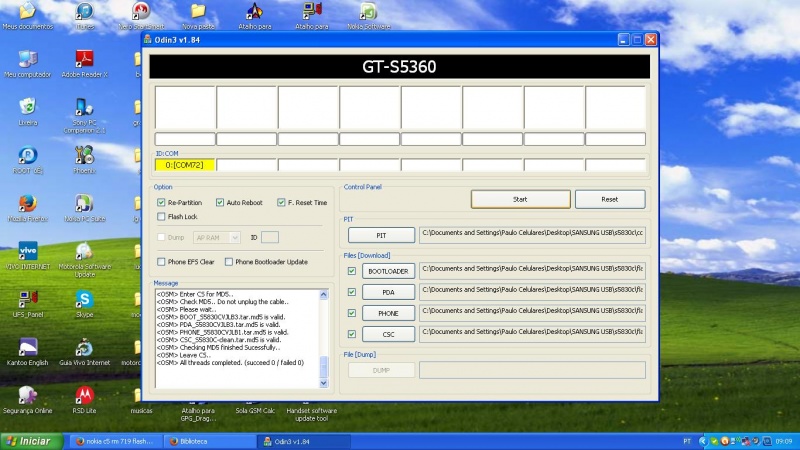Open the Iniciar start menu

click(31, 441)
